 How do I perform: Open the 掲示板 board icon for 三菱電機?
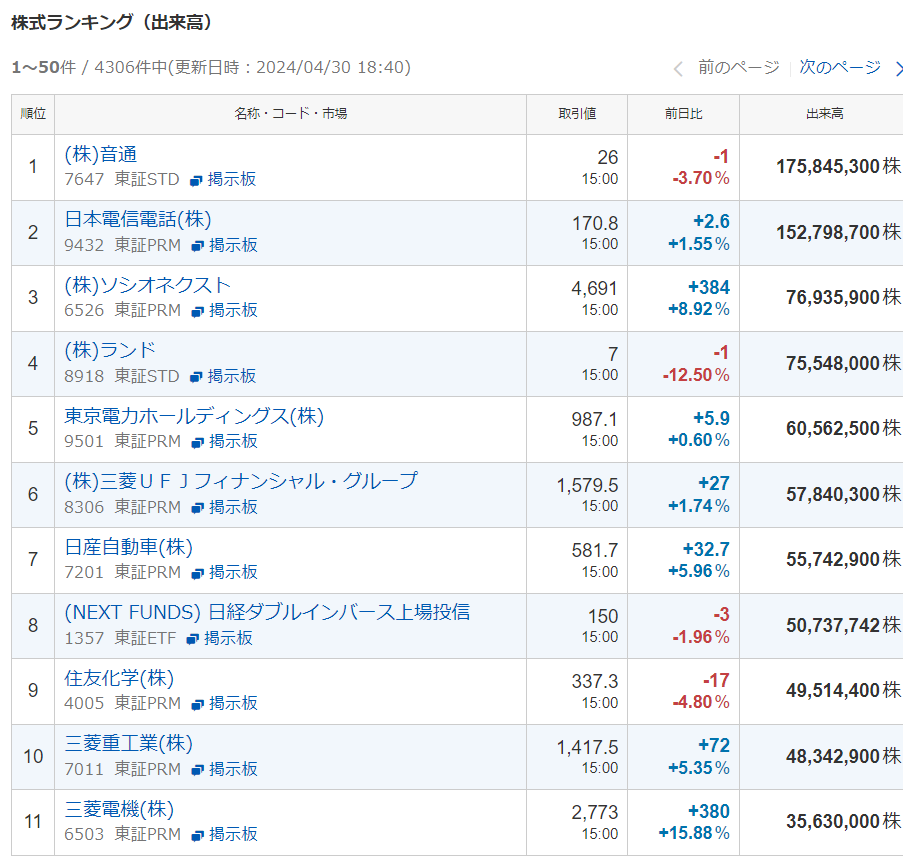click(198, 835)
